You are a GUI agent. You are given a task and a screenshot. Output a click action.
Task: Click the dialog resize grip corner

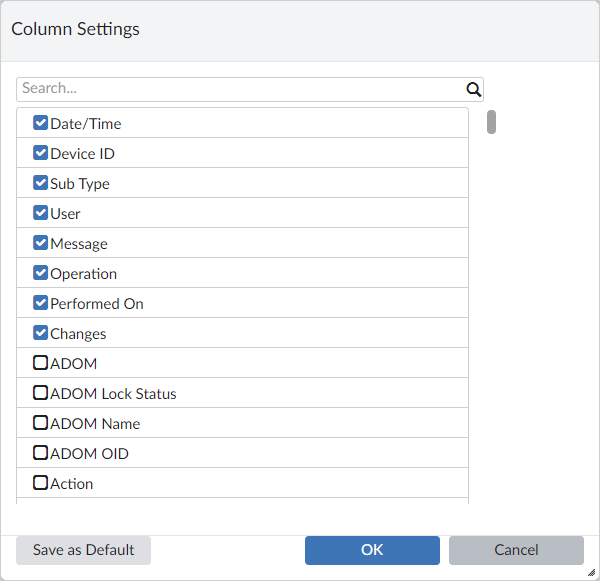coord(591,573)
